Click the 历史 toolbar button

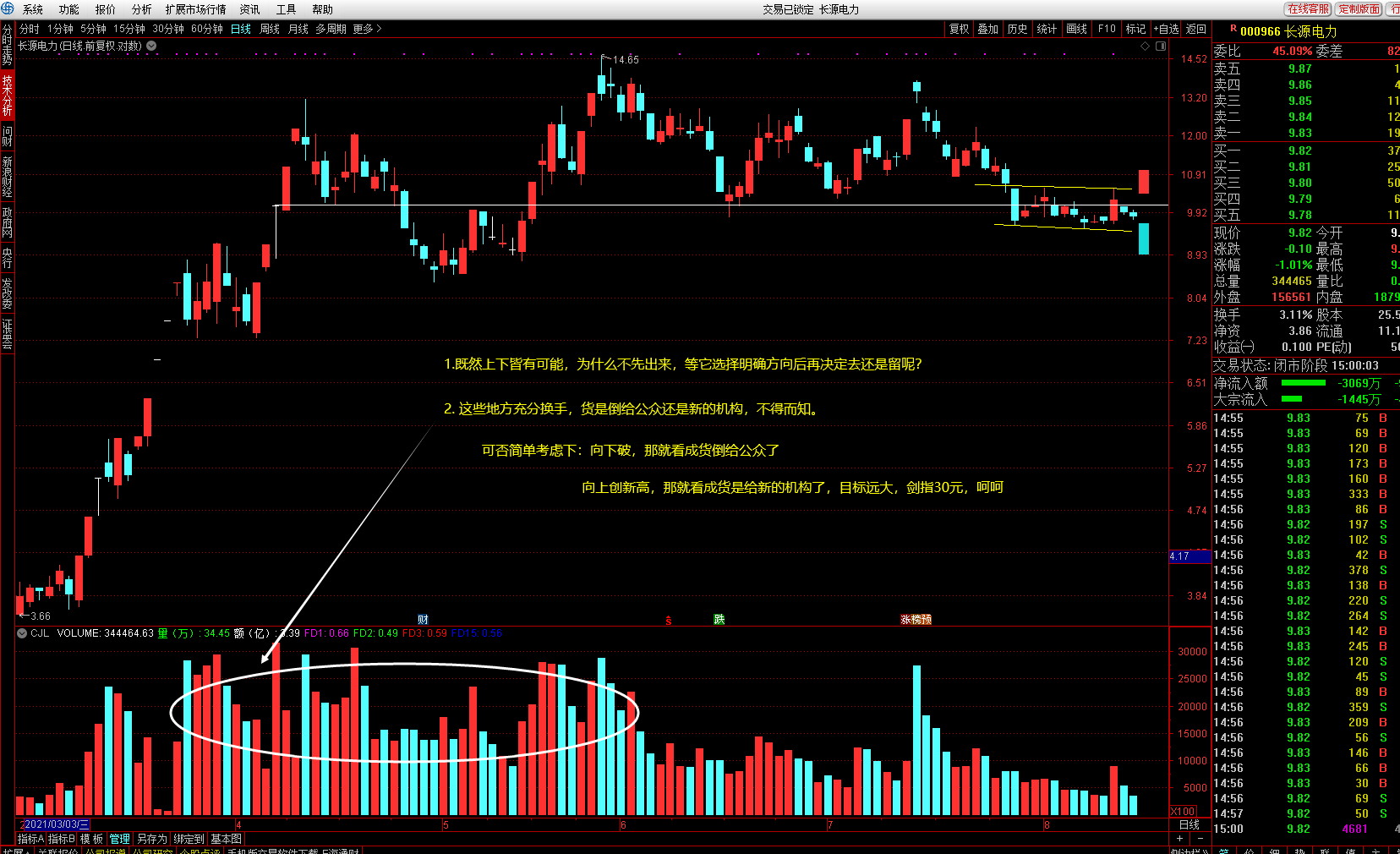coord(1017,29)
